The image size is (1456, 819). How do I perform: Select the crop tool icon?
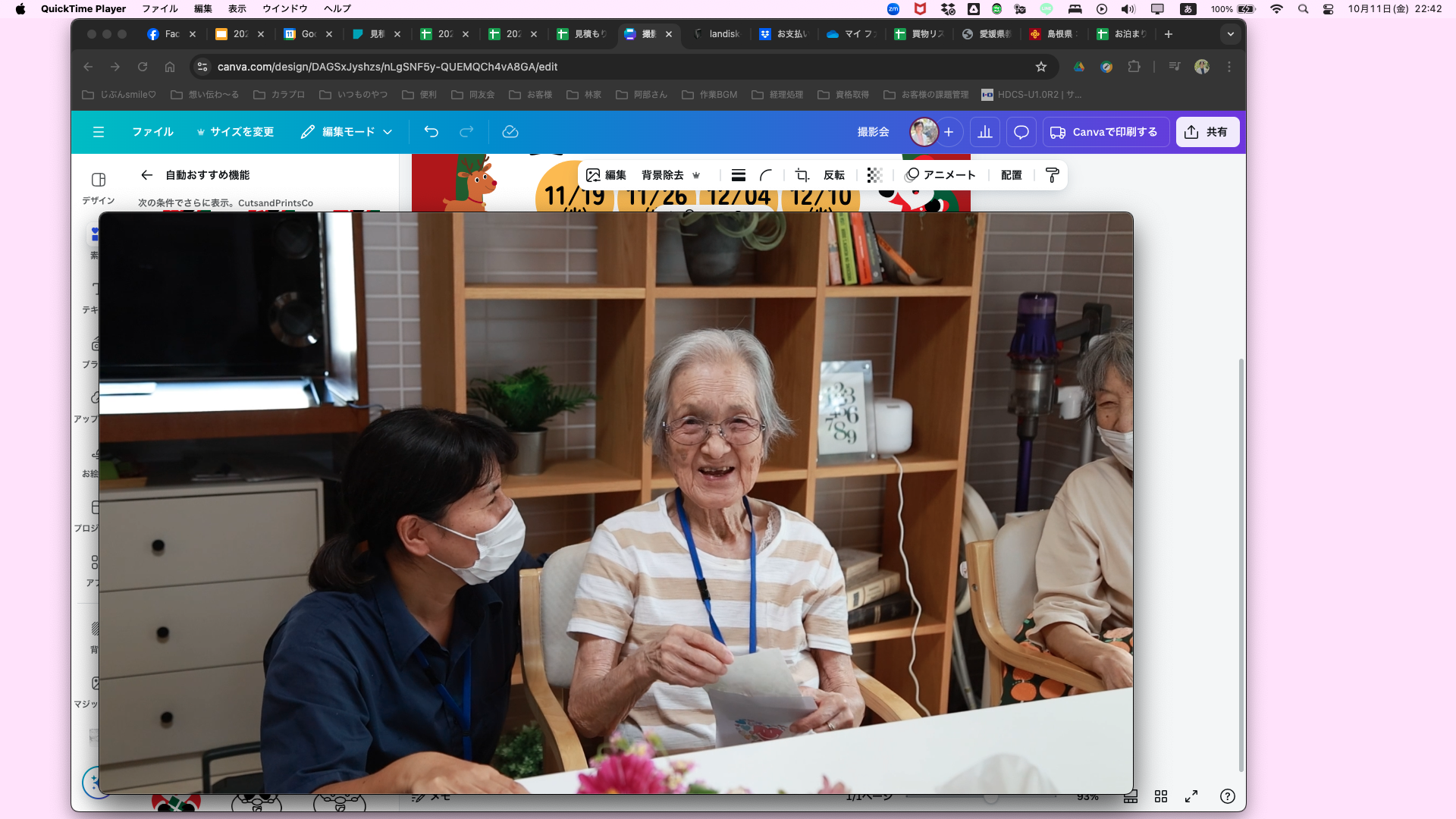(802, 175)
